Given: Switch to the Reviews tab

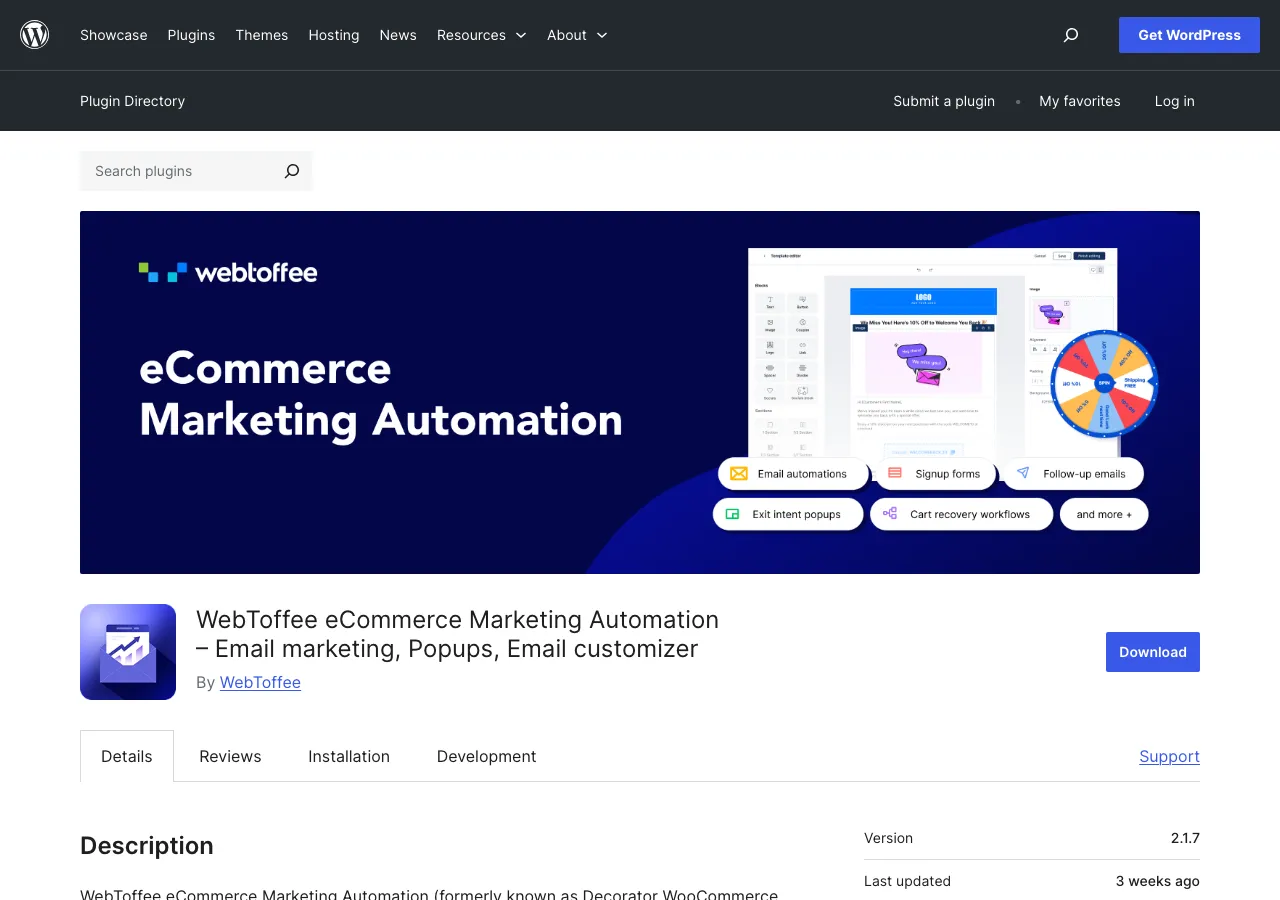Looking at the screenshot, I should click(x=230, y=756).
